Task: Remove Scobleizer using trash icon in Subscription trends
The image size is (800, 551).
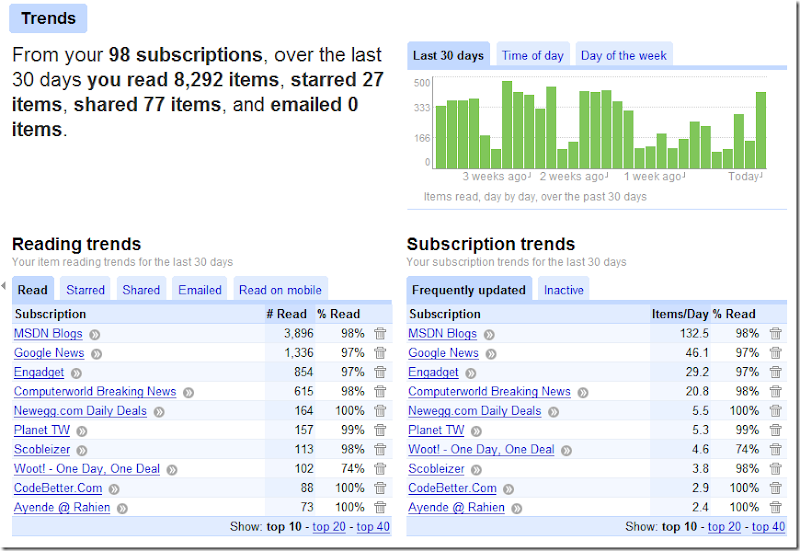Action: [775, 469]
